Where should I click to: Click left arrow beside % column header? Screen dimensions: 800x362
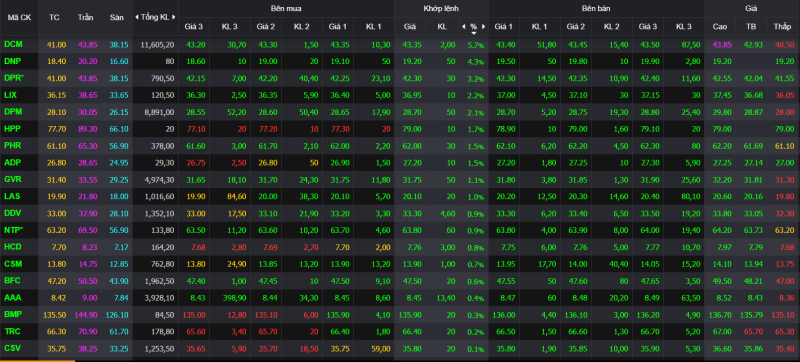click(464, 27)
